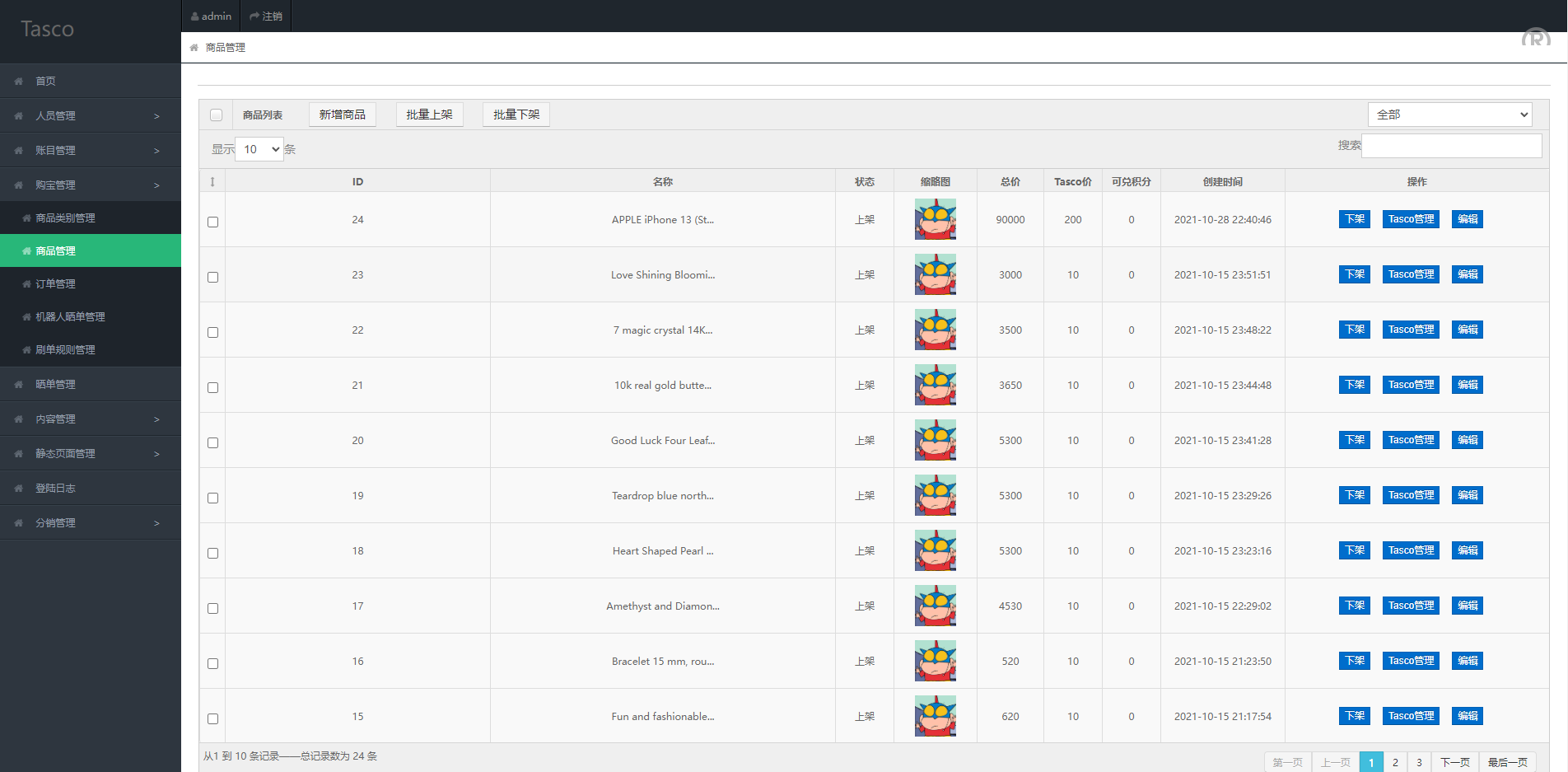Click the thumbnail image for product ID 22

(936, 330)
